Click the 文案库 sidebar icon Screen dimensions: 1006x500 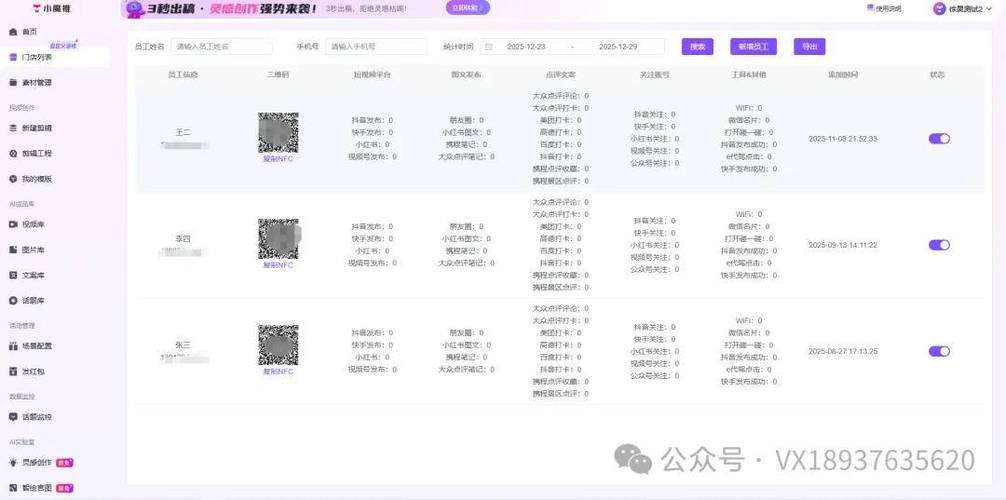(13, 275)
